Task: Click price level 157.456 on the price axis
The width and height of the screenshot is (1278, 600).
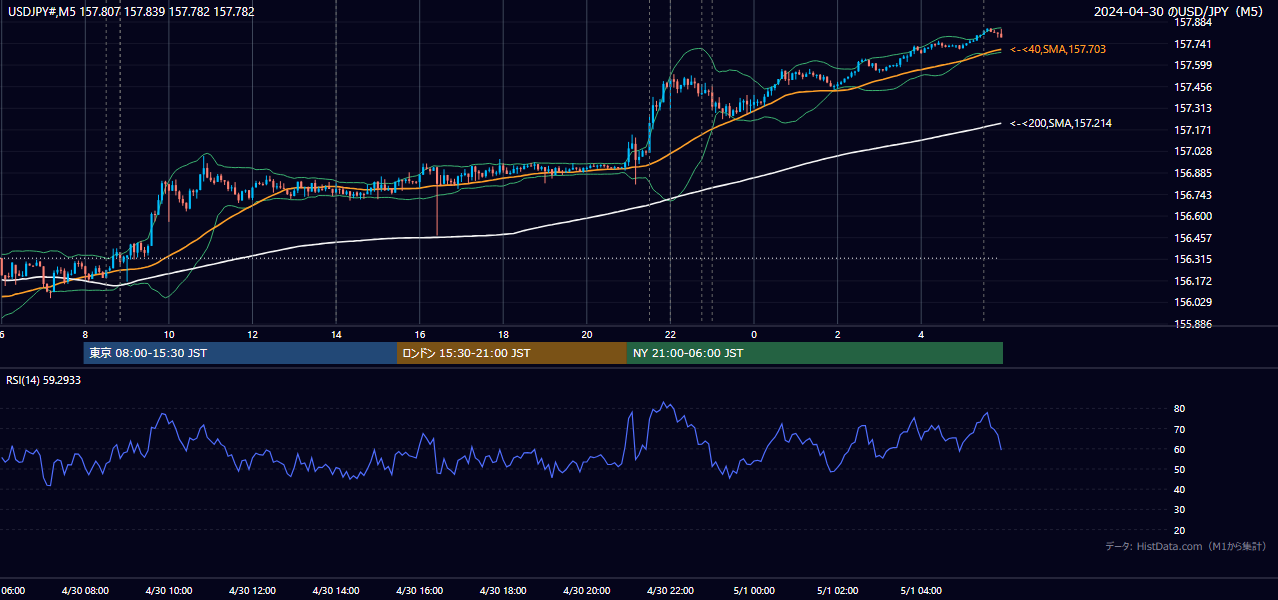Action: [1193, 87]
